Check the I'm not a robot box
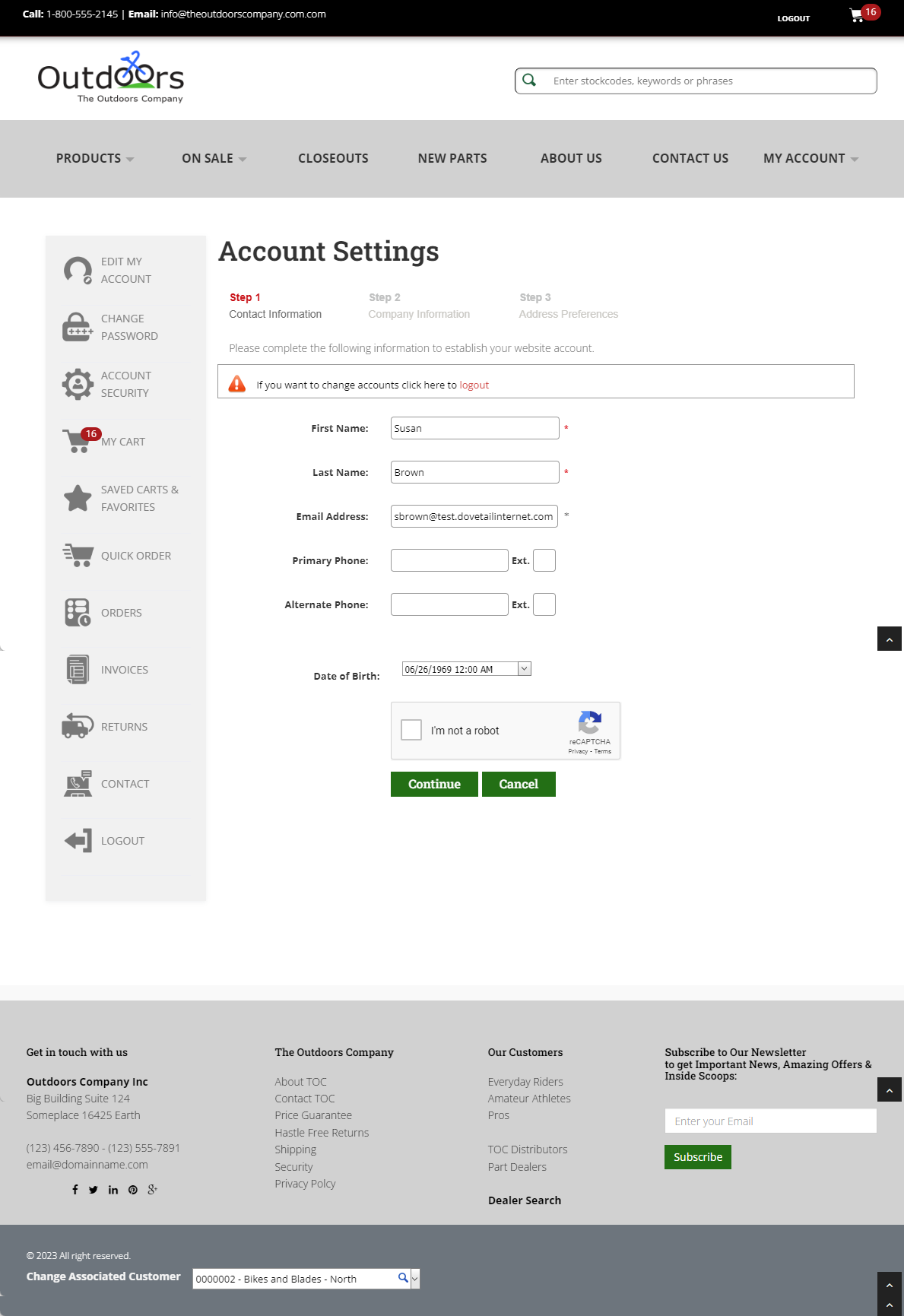The image size is (904, 1316). point(411,730)
